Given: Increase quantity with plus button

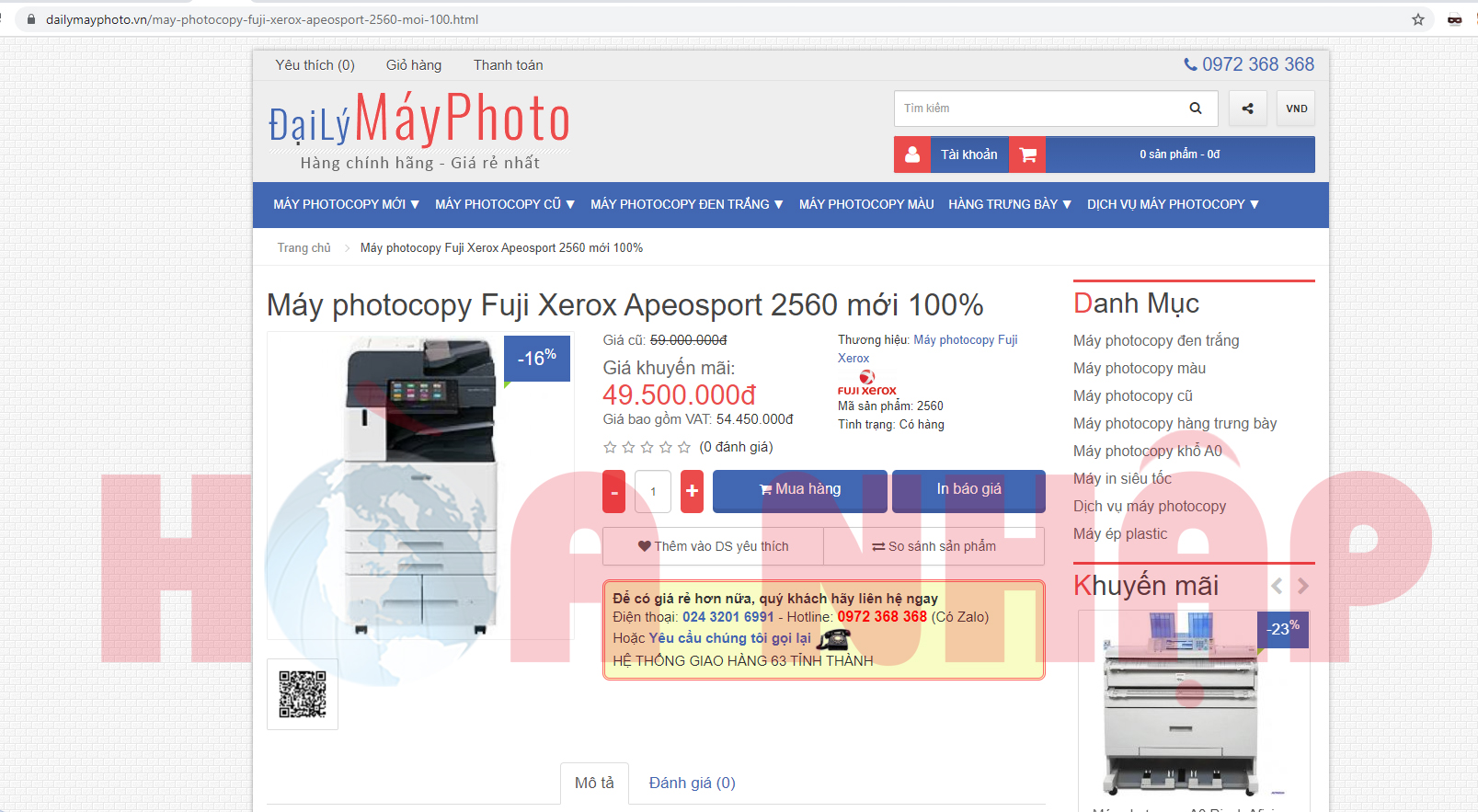Looking at the screenshot, I should [692, 491].
